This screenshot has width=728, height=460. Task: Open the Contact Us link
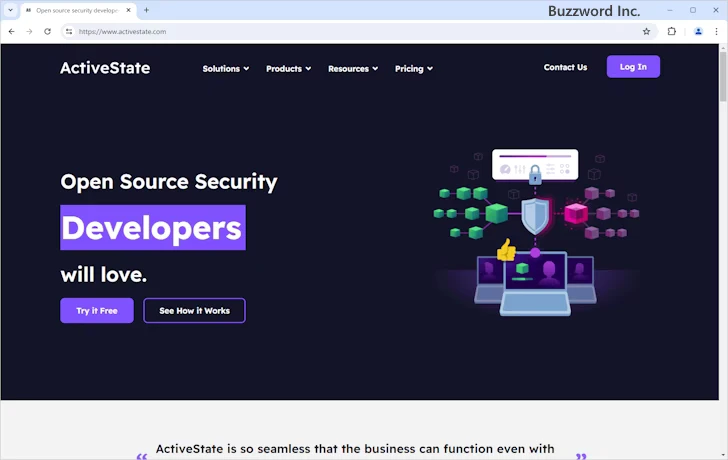[x=565, y=67]
